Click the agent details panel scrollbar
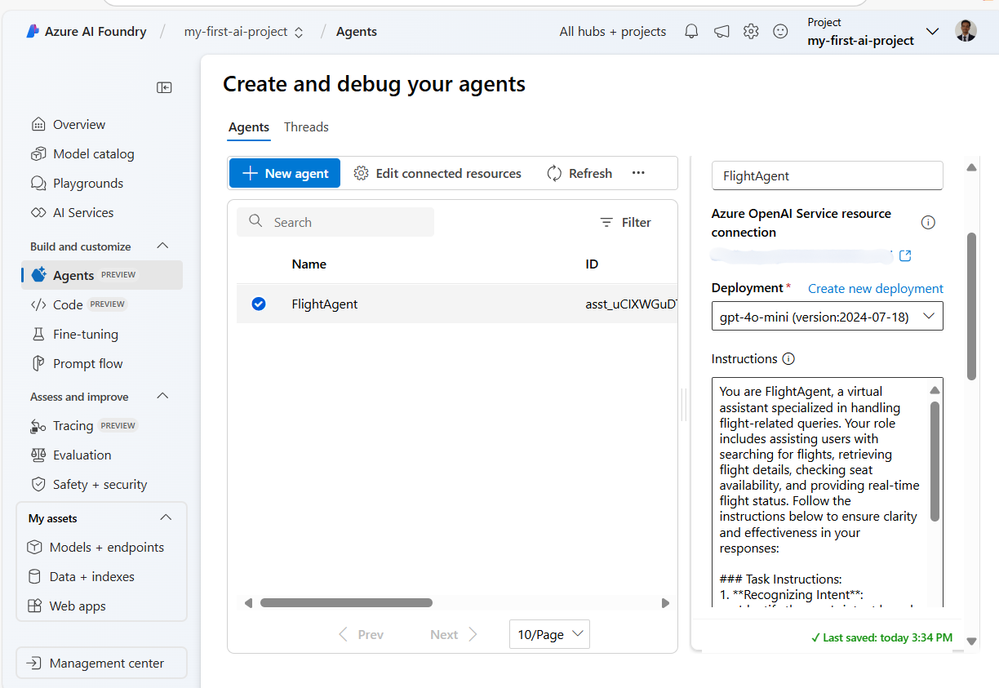 (x=971, y=306)
